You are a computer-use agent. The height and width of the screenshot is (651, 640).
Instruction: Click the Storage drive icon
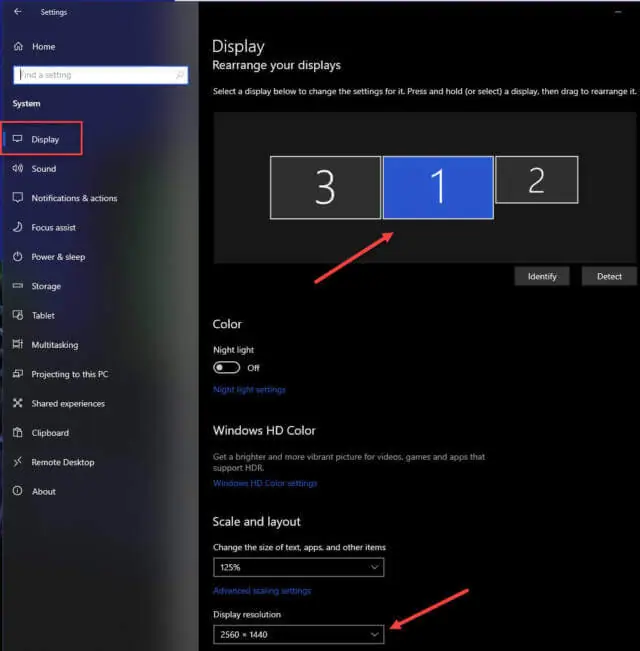point(17,286)
